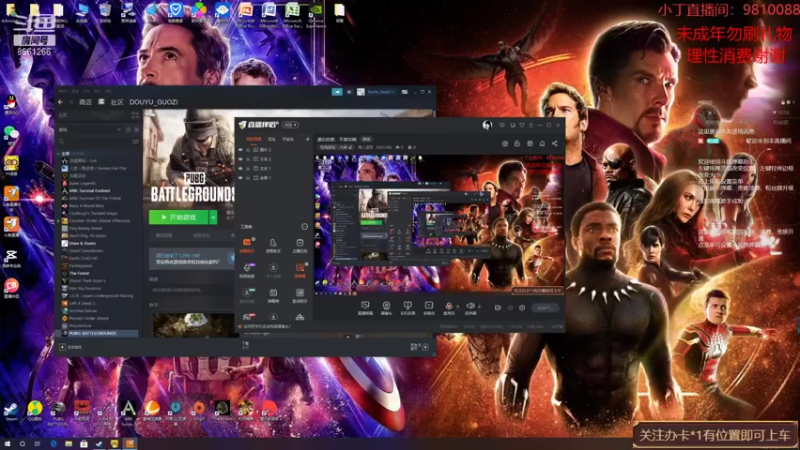Open the Steam Store (商店) tab
Screen dimensions: 800x450
coord(85,102)
